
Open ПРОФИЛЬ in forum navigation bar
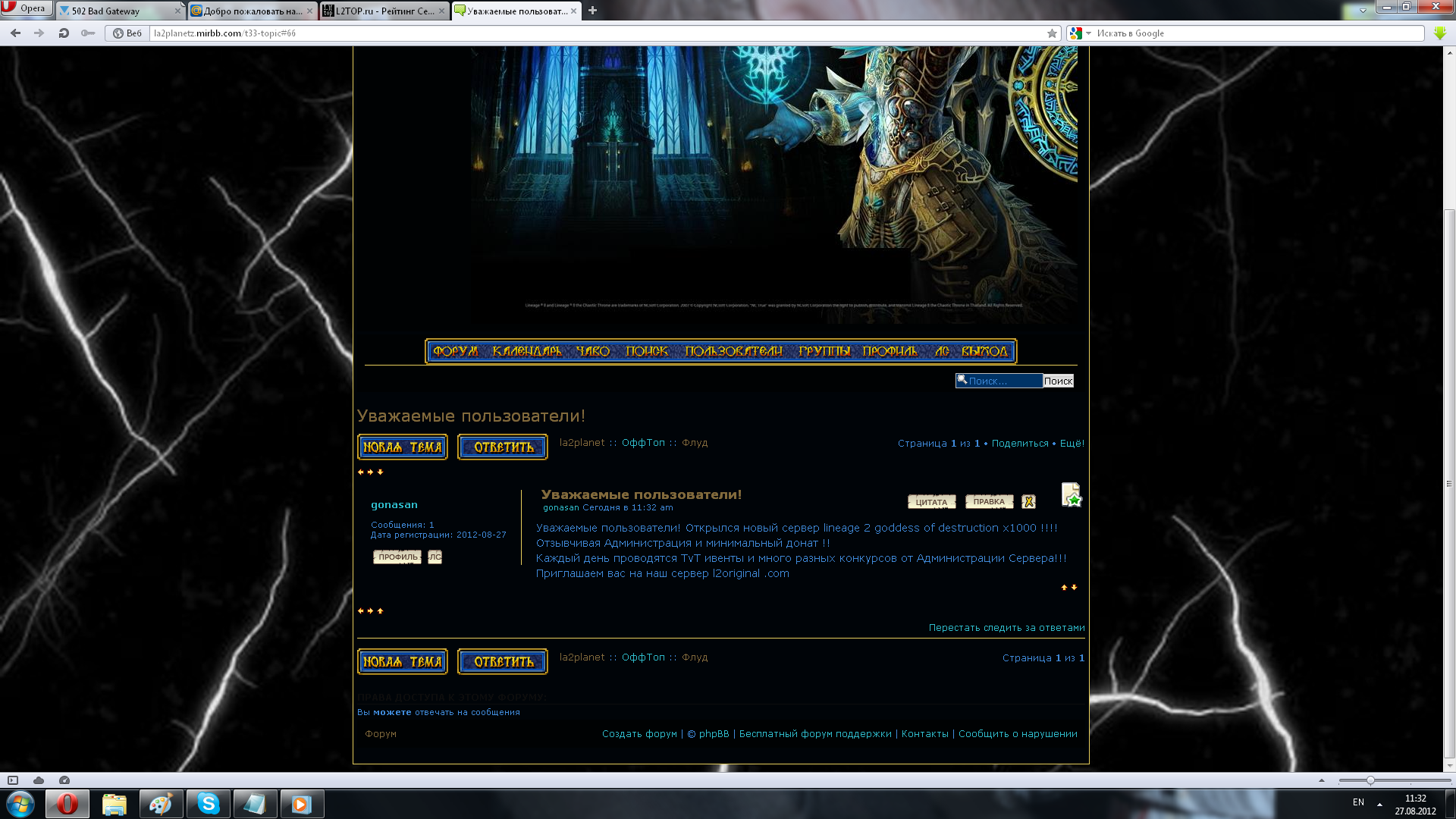tap(890, 351)
